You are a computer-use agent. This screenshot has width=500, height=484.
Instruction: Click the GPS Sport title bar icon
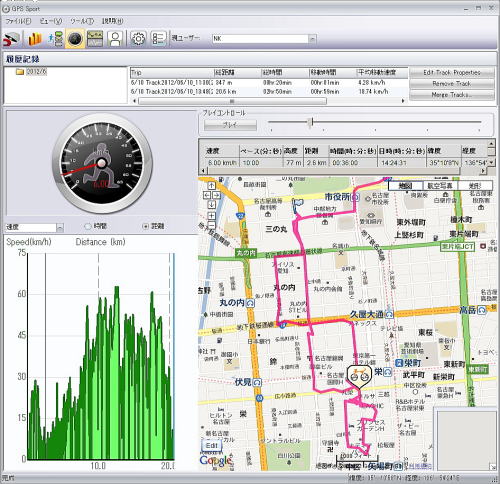[6, 9]
